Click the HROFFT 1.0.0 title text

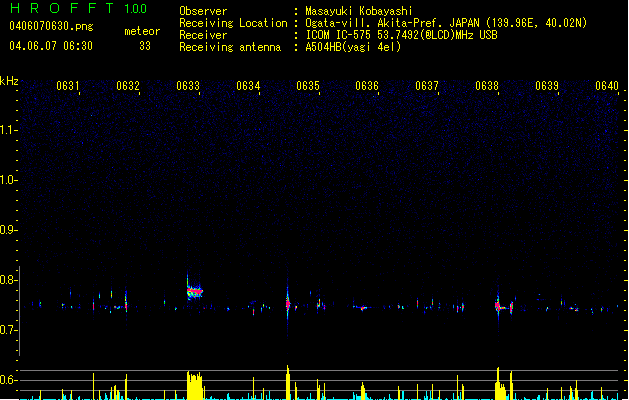(79, 8)
